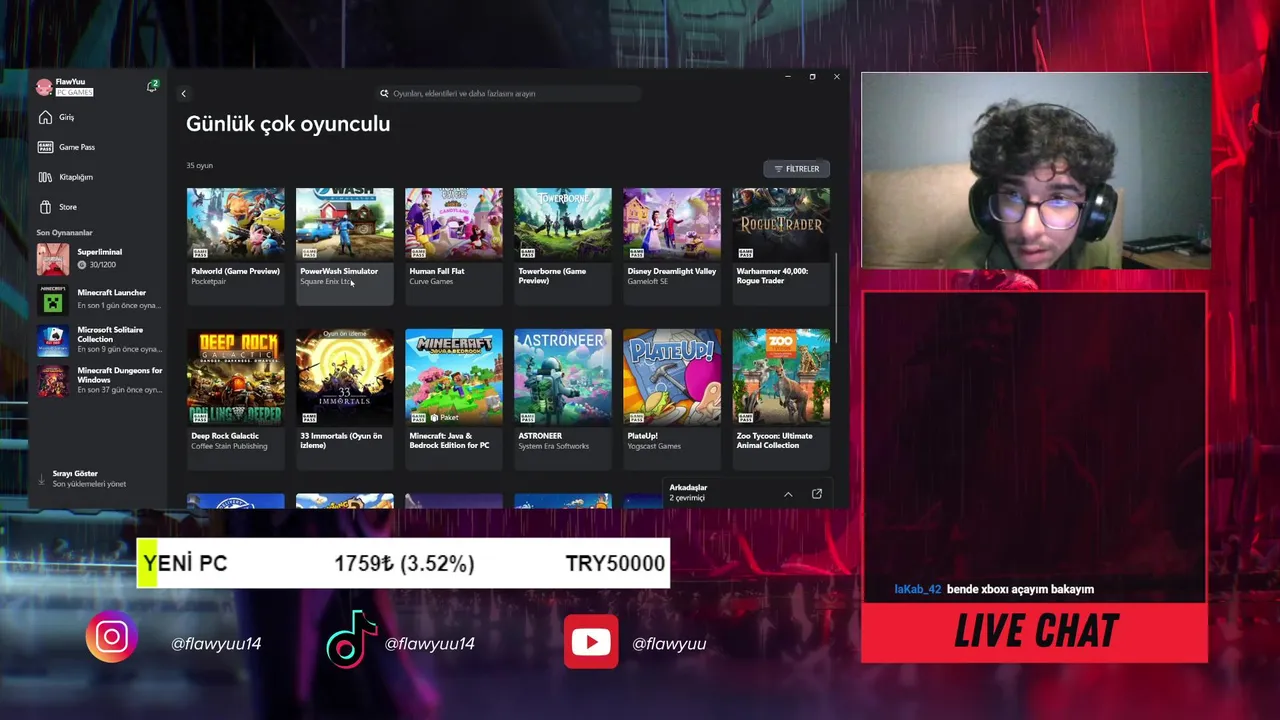This screenshot has height=720, width=1280.
Task: Open the Game Pass sidebar icon
Action: tap(45, 147)
